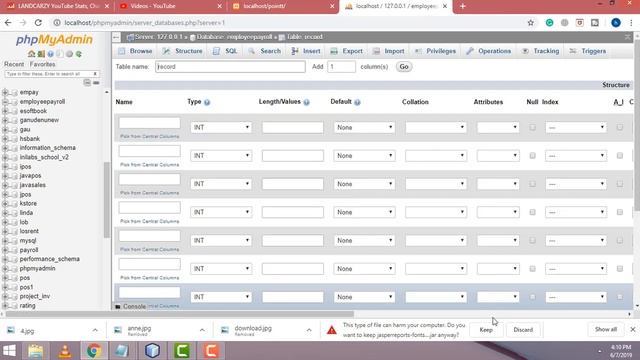The image size is (640, 360).
Task: Click the Length/Values help icon
Action: 307,102
